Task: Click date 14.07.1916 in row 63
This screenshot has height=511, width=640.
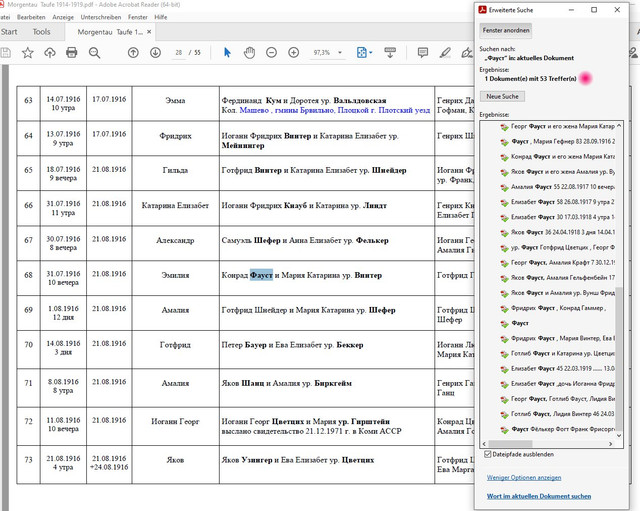Action: (63, 99)
